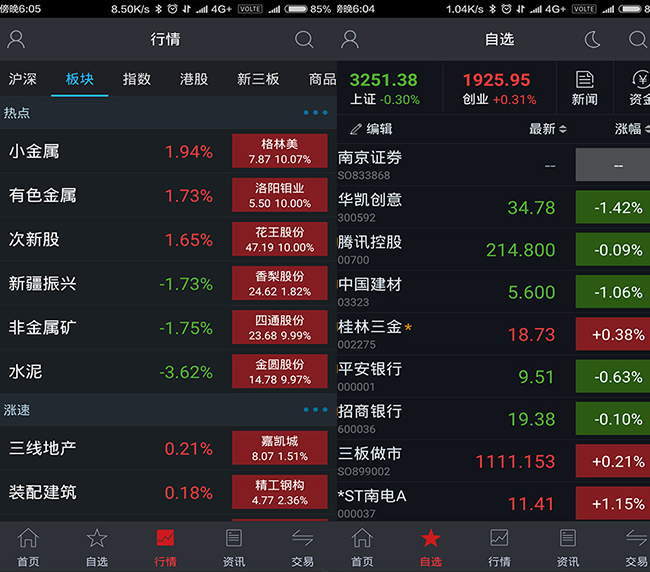650x572 pixels.
Task: Switch to 商品 tab
Action: tap(323, 79)
